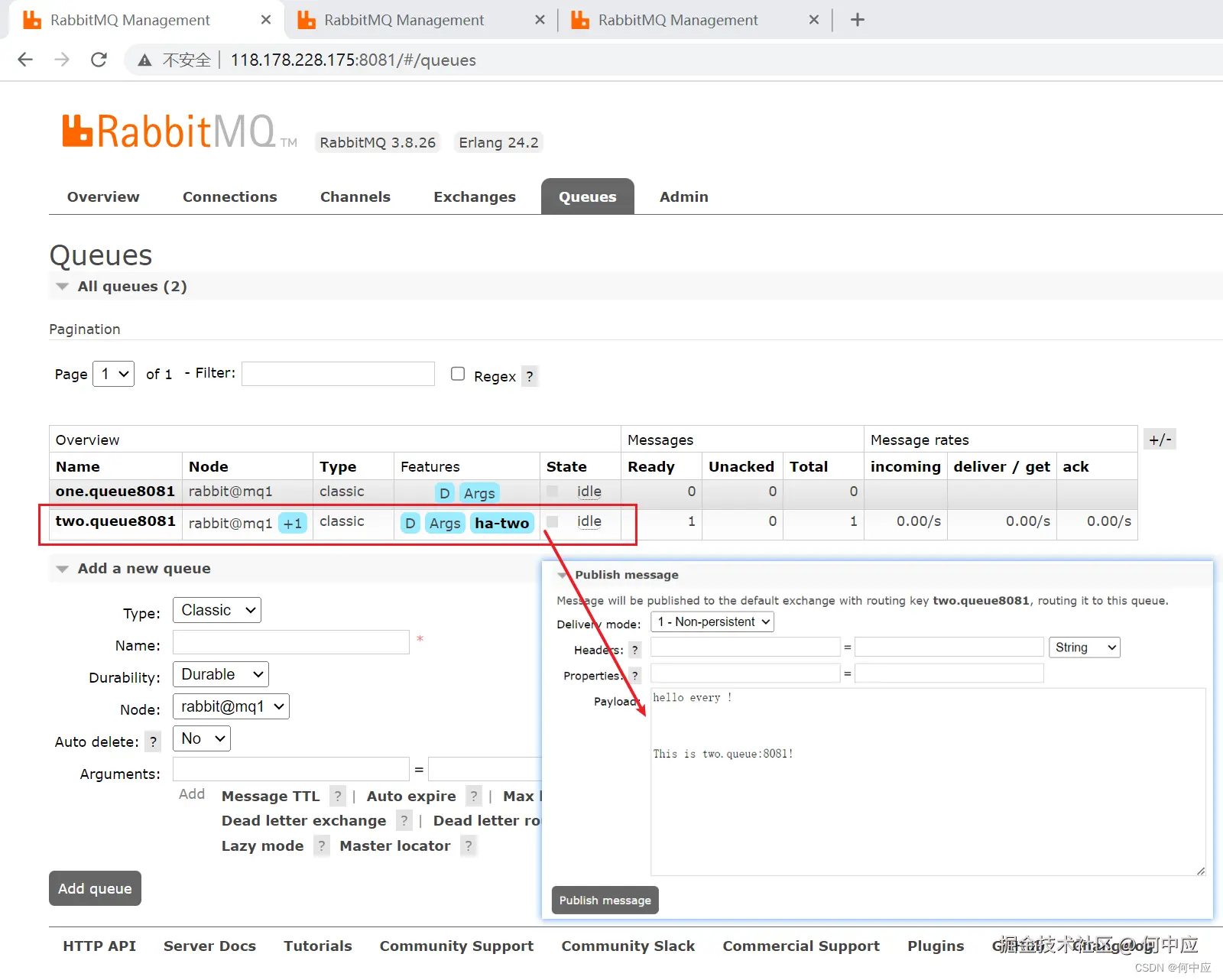Sort queues by the Name column
This screenshot has height=980, width=1223.
(x=78, y=467)
